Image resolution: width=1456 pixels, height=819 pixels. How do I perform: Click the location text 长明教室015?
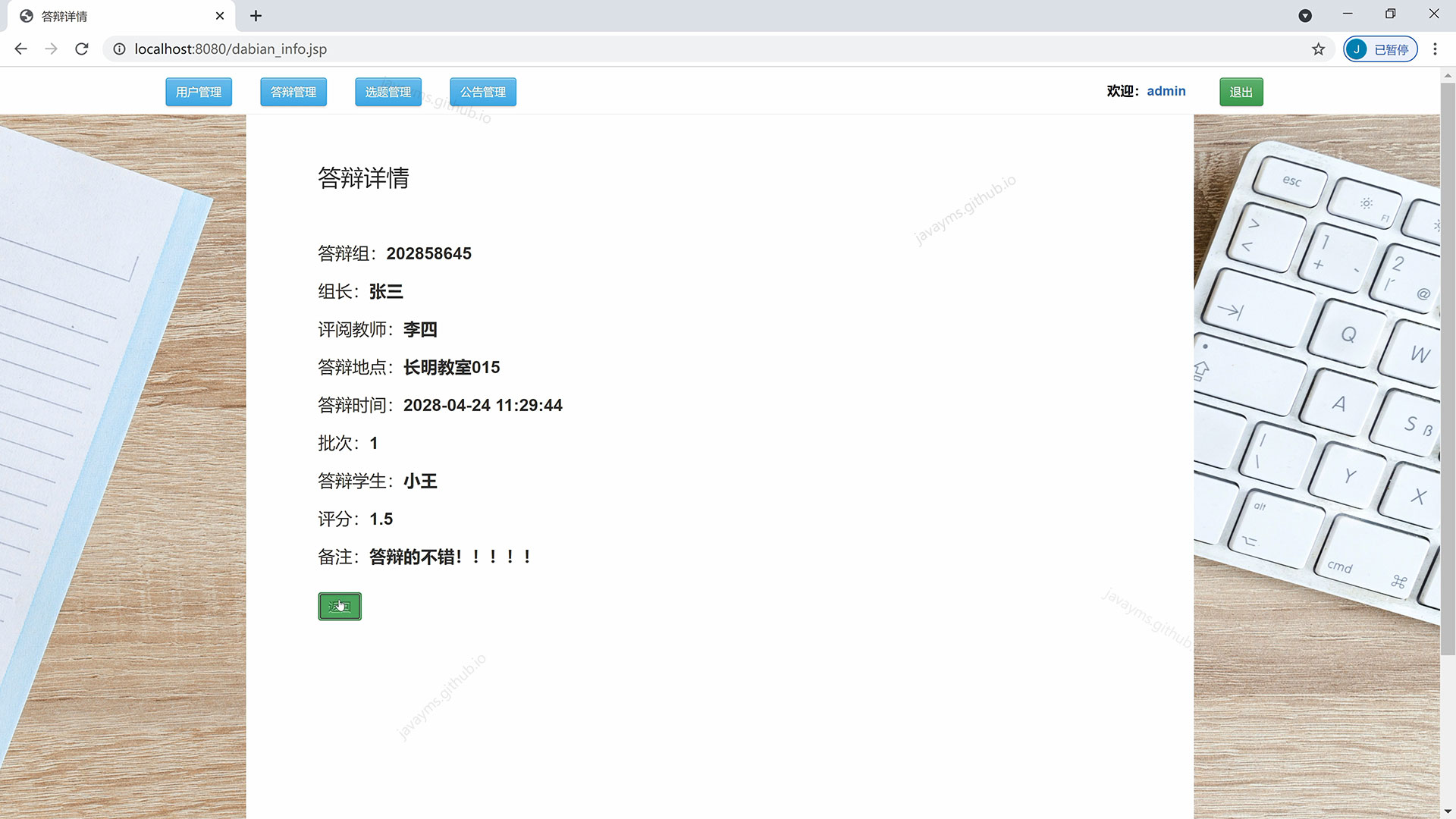click(x=451, y=367)
